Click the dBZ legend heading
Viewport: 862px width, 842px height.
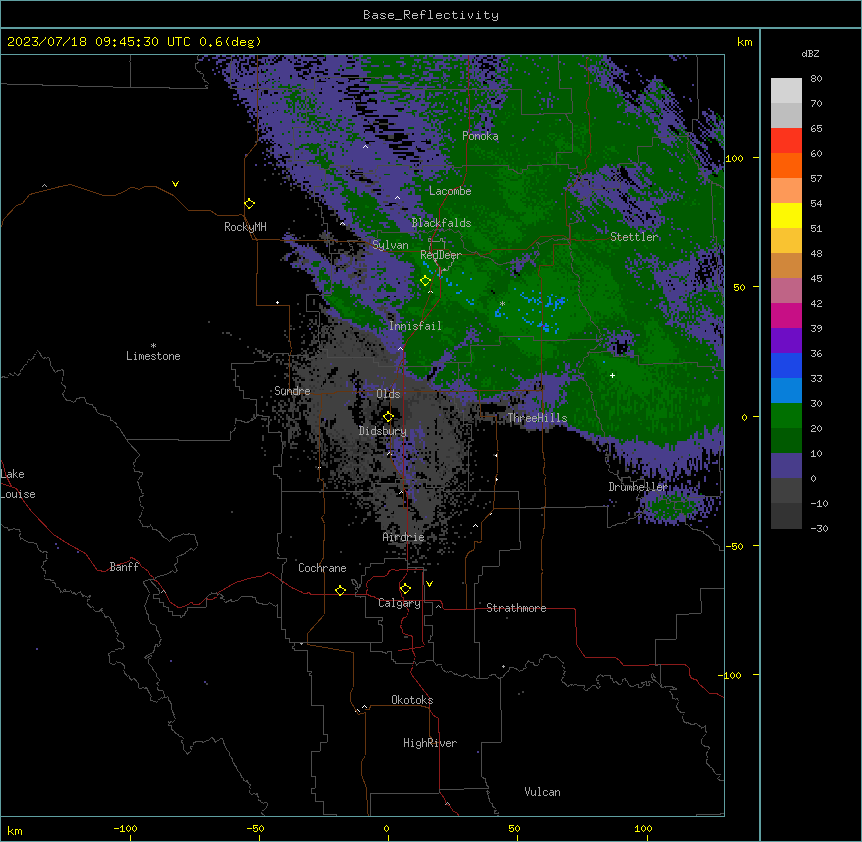click(810, 54)
